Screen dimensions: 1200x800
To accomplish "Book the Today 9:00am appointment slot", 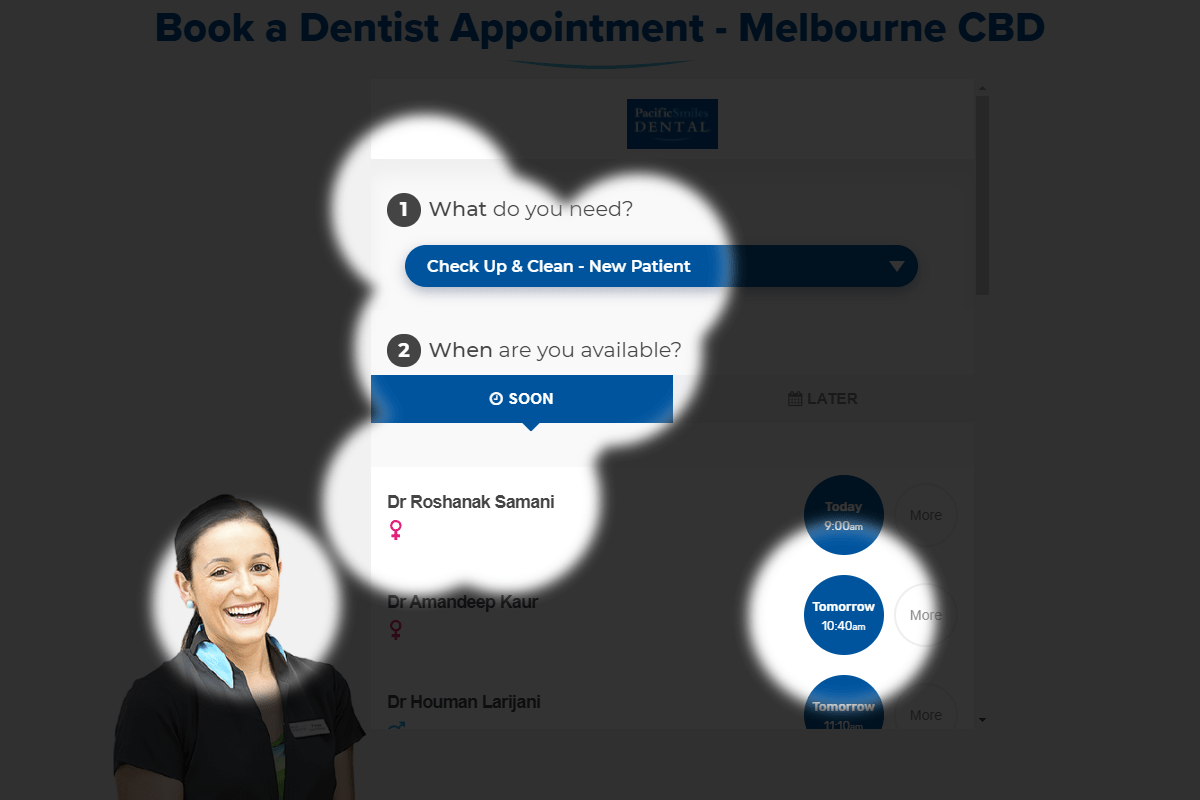I will [844, 515].
